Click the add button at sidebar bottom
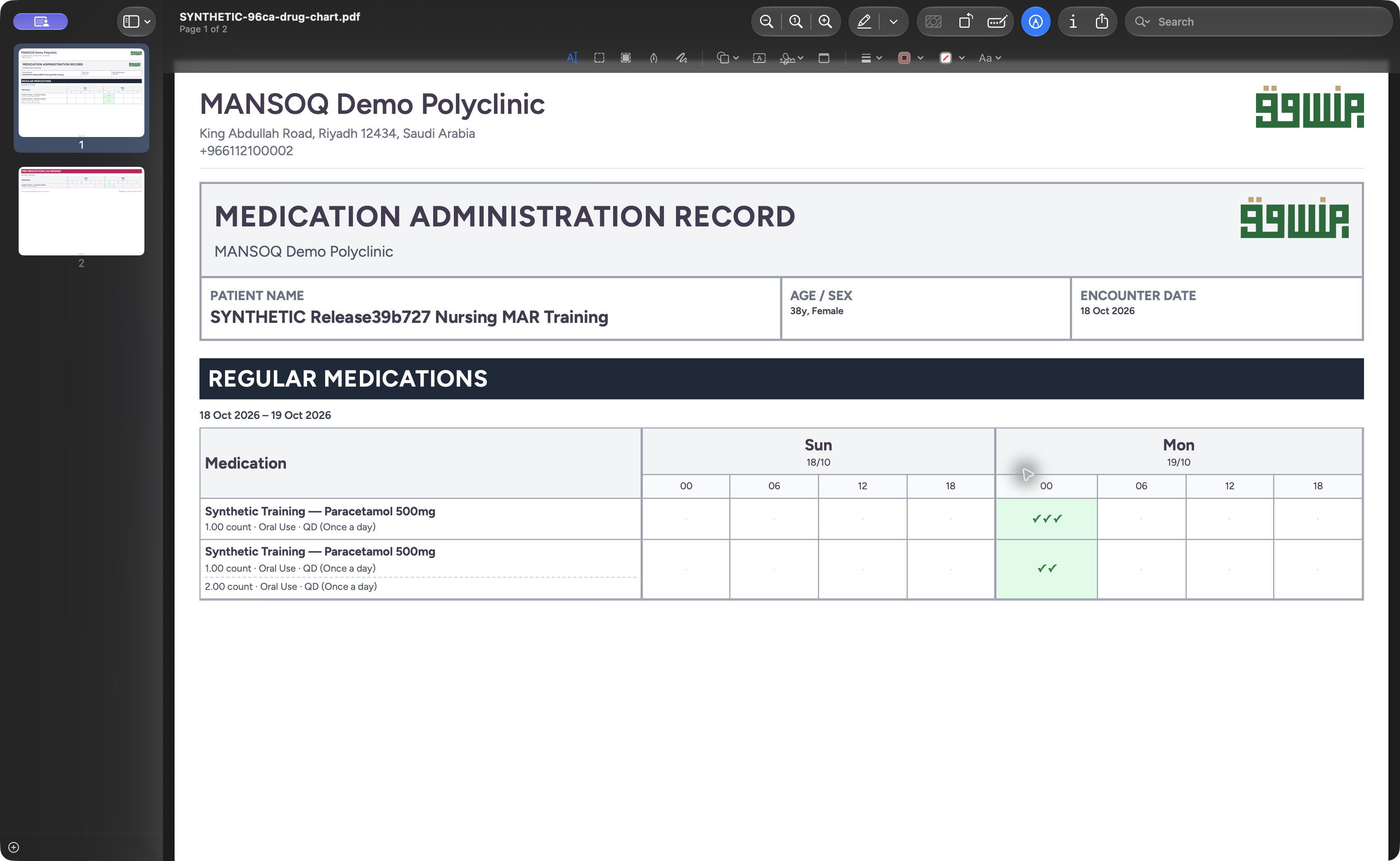1400x861 pixels. pos(14,847)
